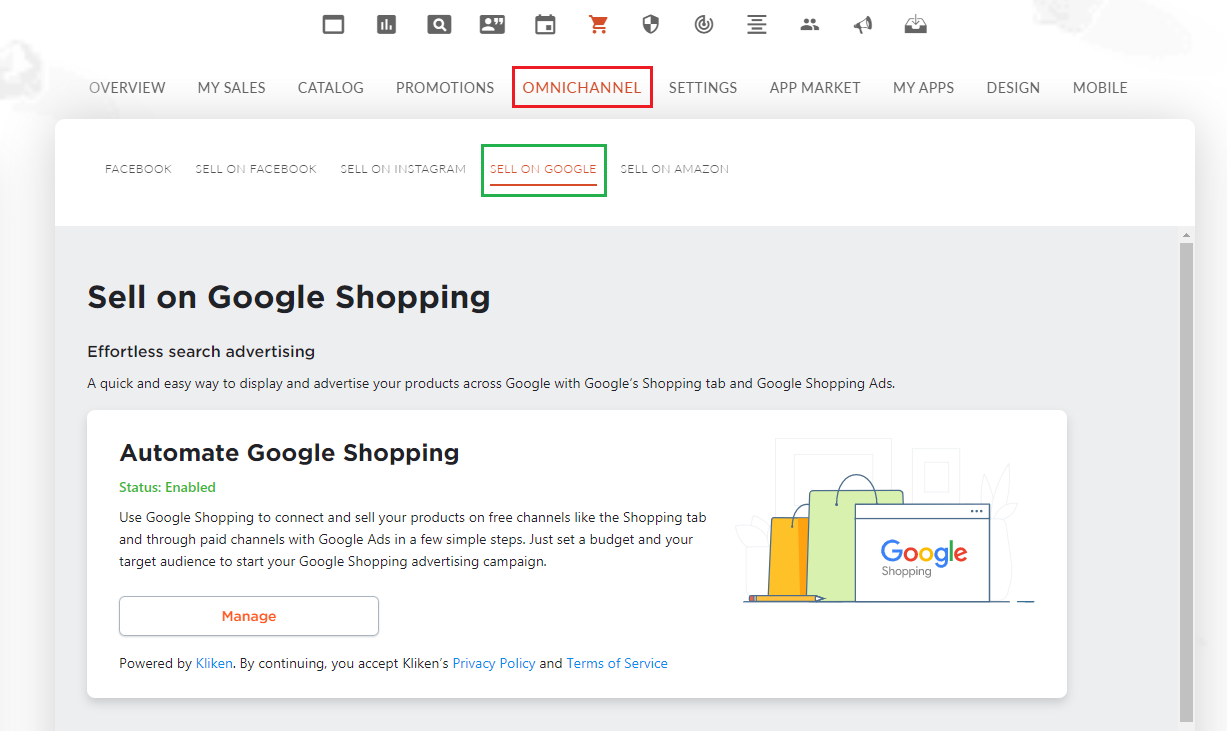Switch to Sell on Instagram sub-tab
This screenshot has height=731, width=1227.
point(403,169)
